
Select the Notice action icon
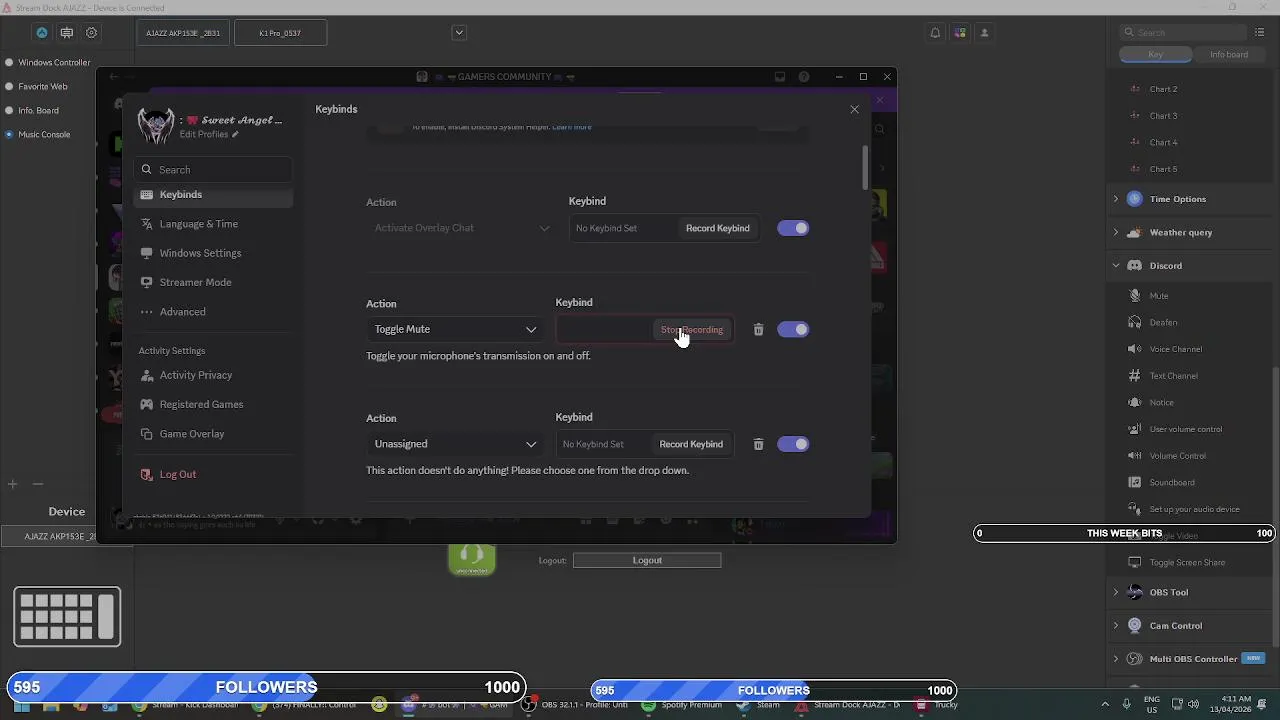point(1134,402)
